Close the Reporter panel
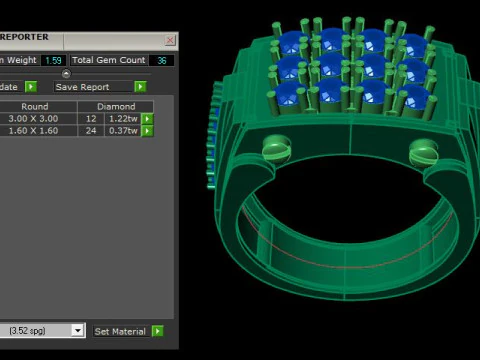 point(170,40)
